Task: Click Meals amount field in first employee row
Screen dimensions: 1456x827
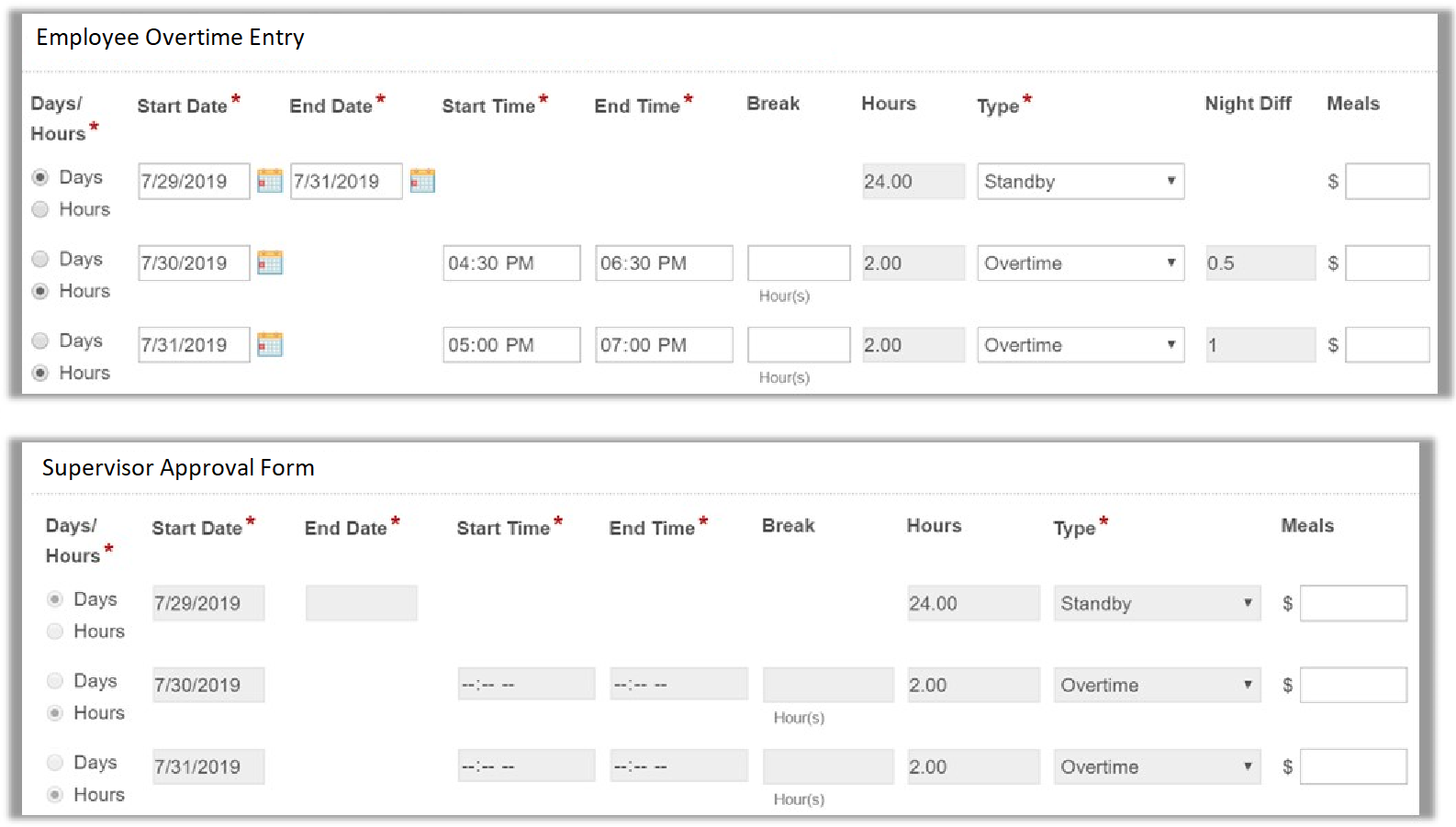Action: coord(1386,182)
